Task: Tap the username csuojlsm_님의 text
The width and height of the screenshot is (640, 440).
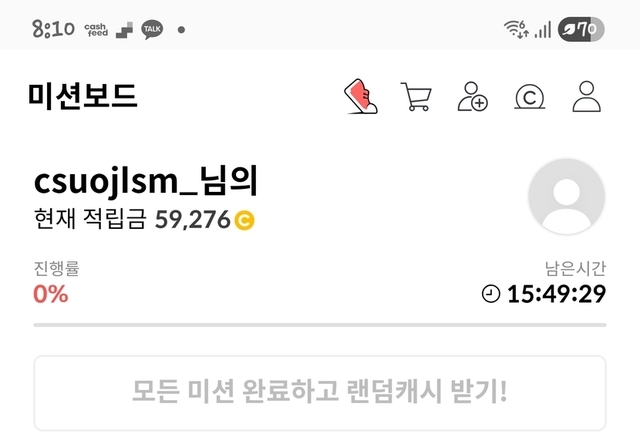Action: click(146, 181)
